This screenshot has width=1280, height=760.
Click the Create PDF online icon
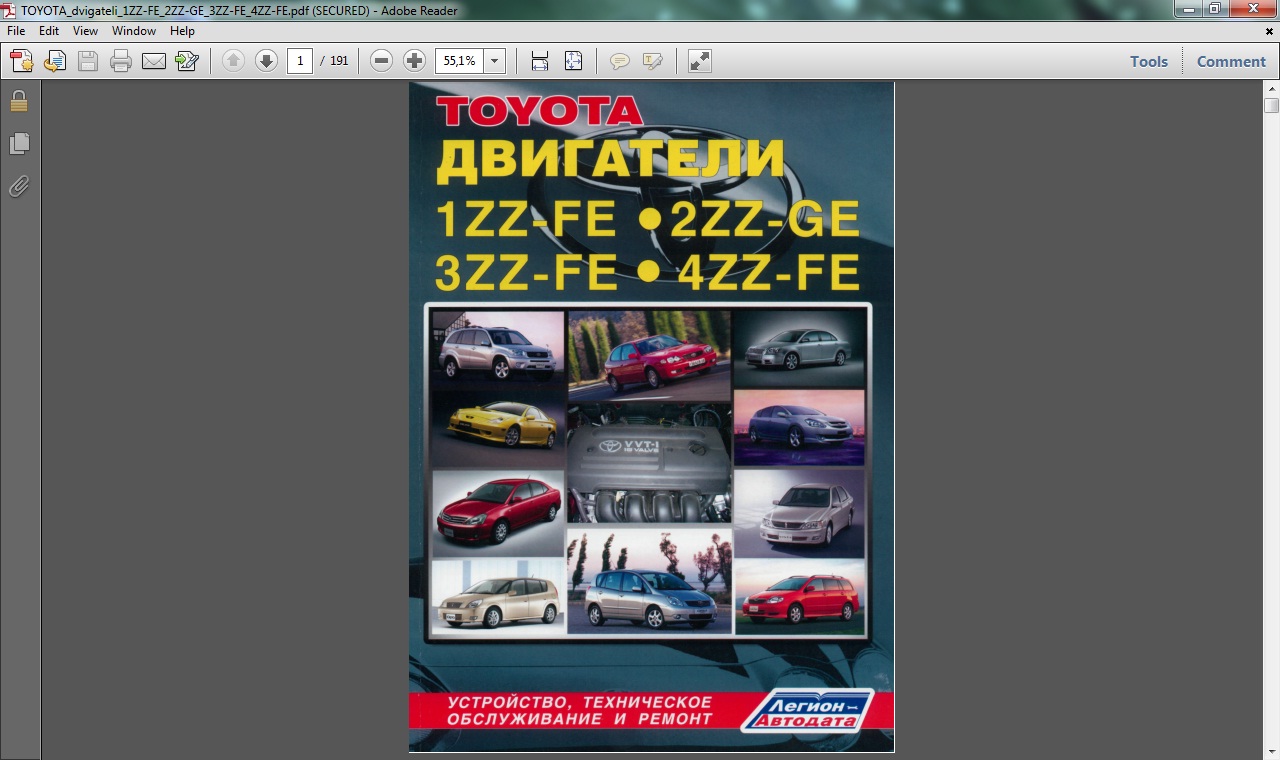21,61
